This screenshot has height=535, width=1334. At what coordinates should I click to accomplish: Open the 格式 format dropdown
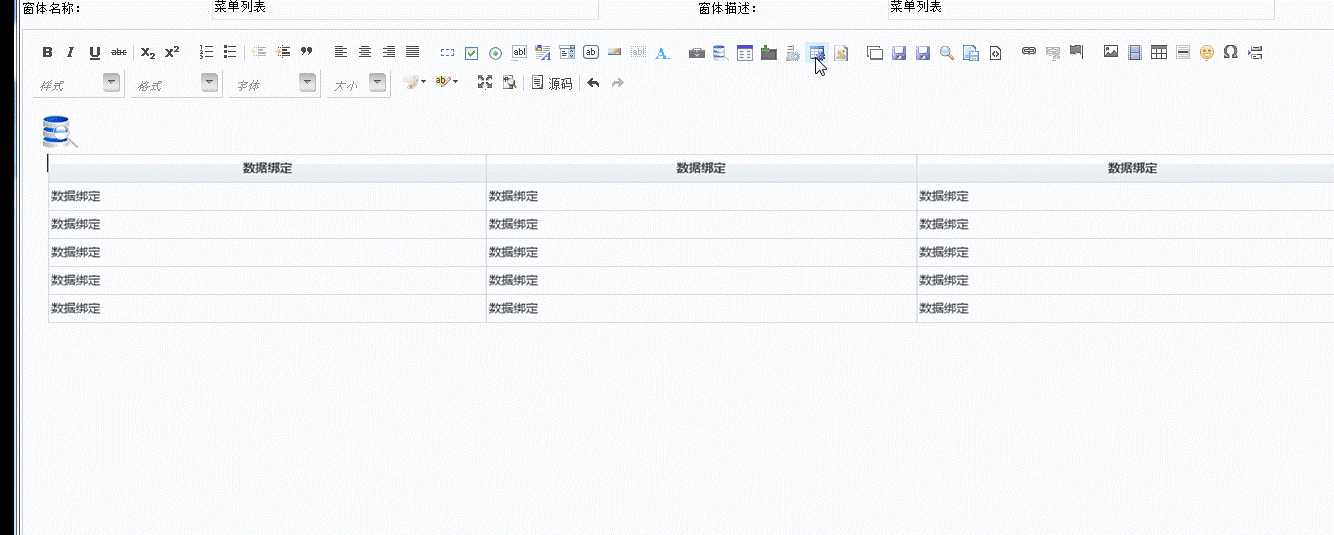[x=176, y=84]
